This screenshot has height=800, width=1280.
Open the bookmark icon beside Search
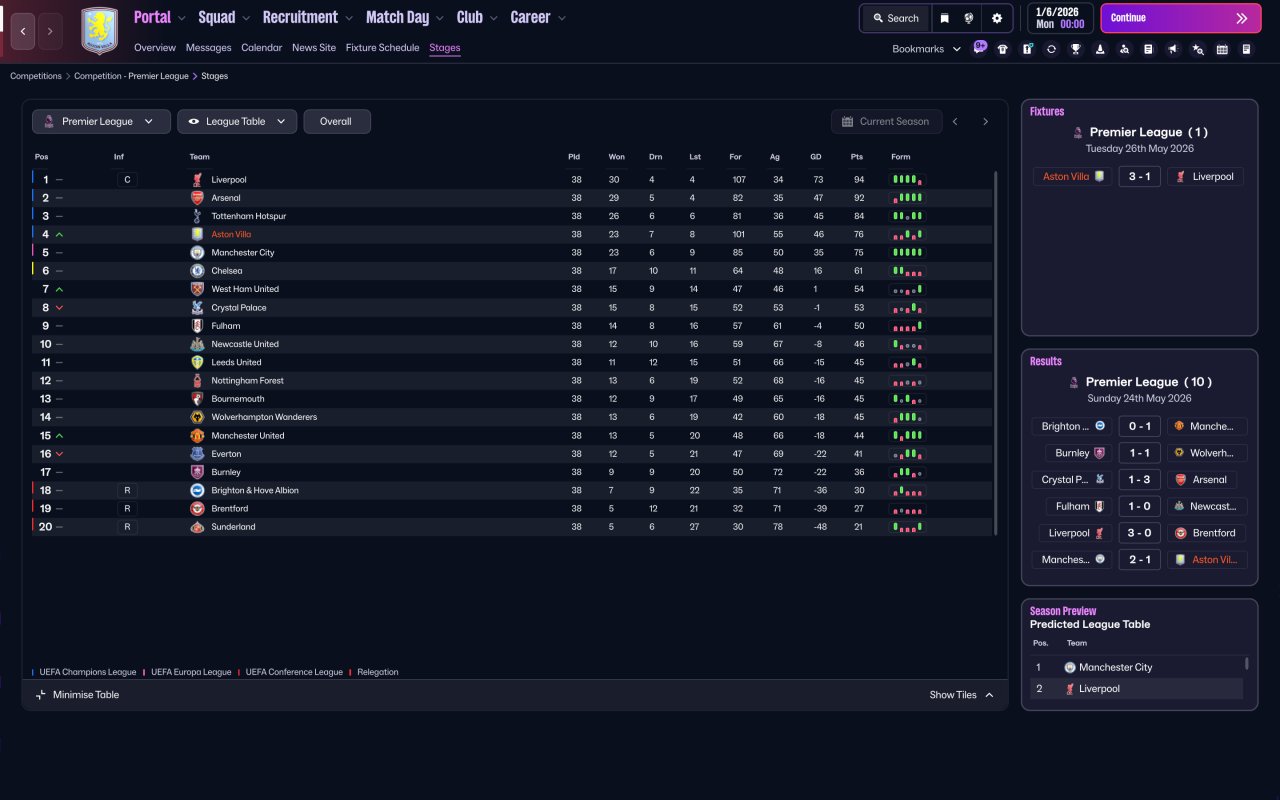pyautogui.click(x=944, y=18)
